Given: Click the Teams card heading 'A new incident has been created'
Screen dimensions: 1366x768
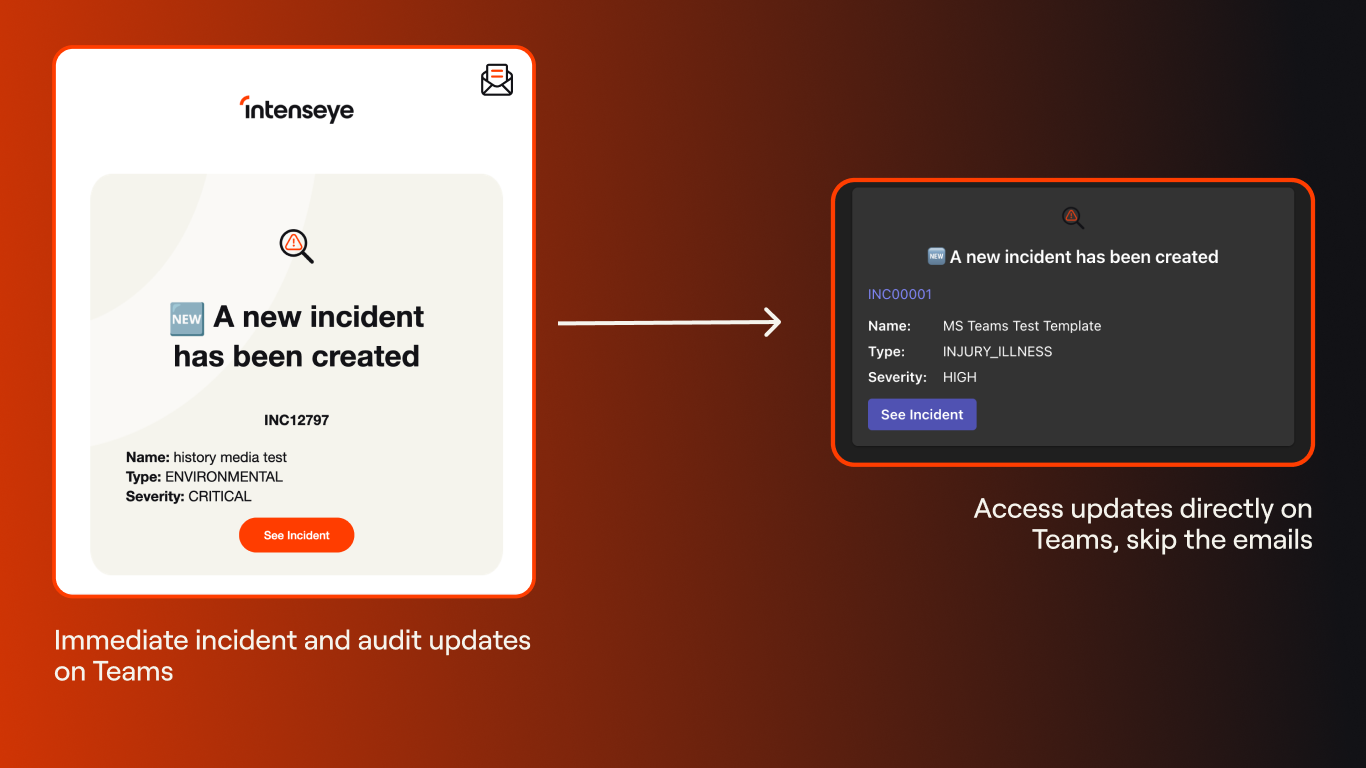Looking at the screenshot, I should click(x=1084, y=257).
